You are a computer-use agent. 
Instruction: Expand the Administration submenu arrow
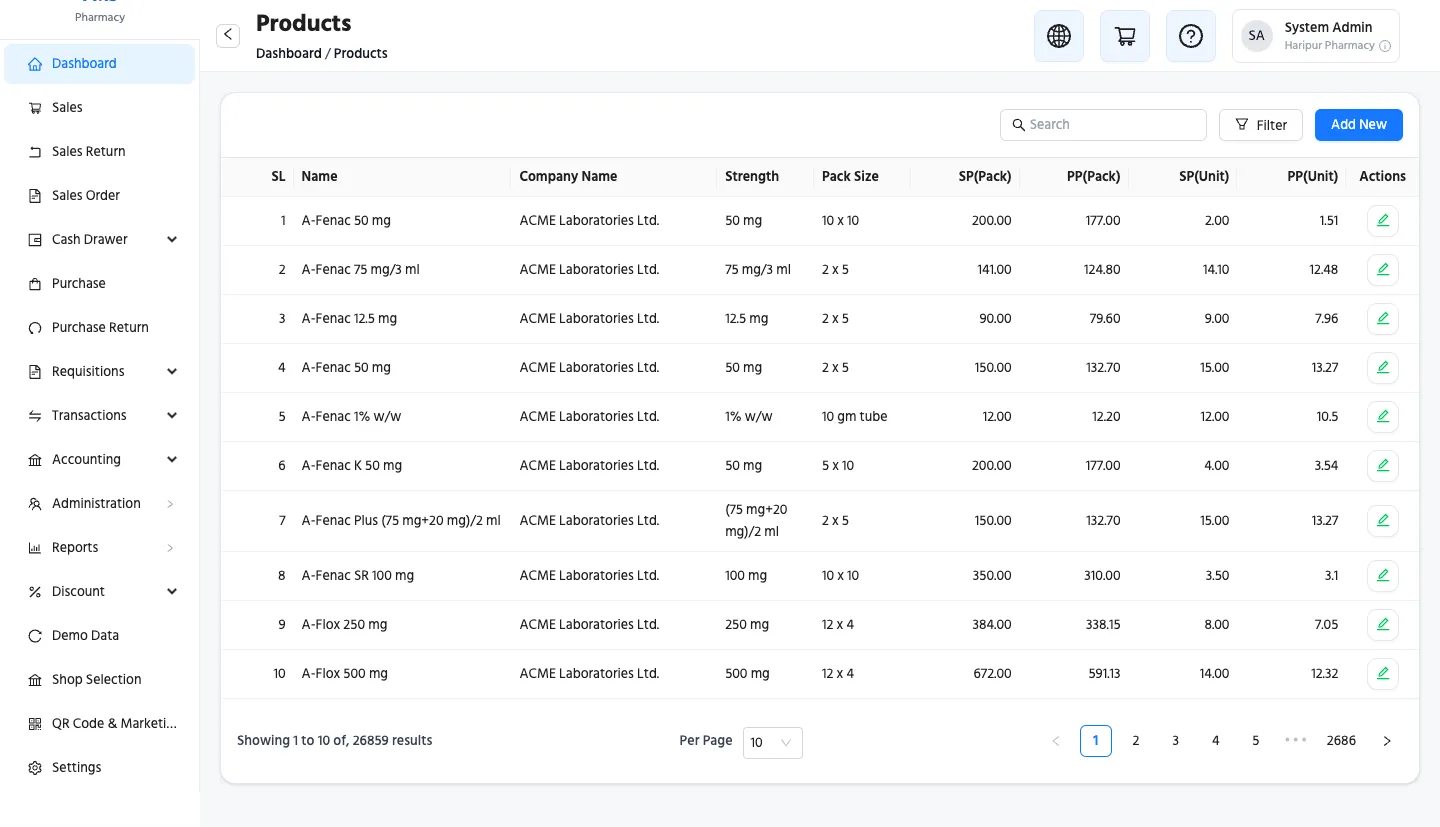pyautogui.click(x=171, y=504)
